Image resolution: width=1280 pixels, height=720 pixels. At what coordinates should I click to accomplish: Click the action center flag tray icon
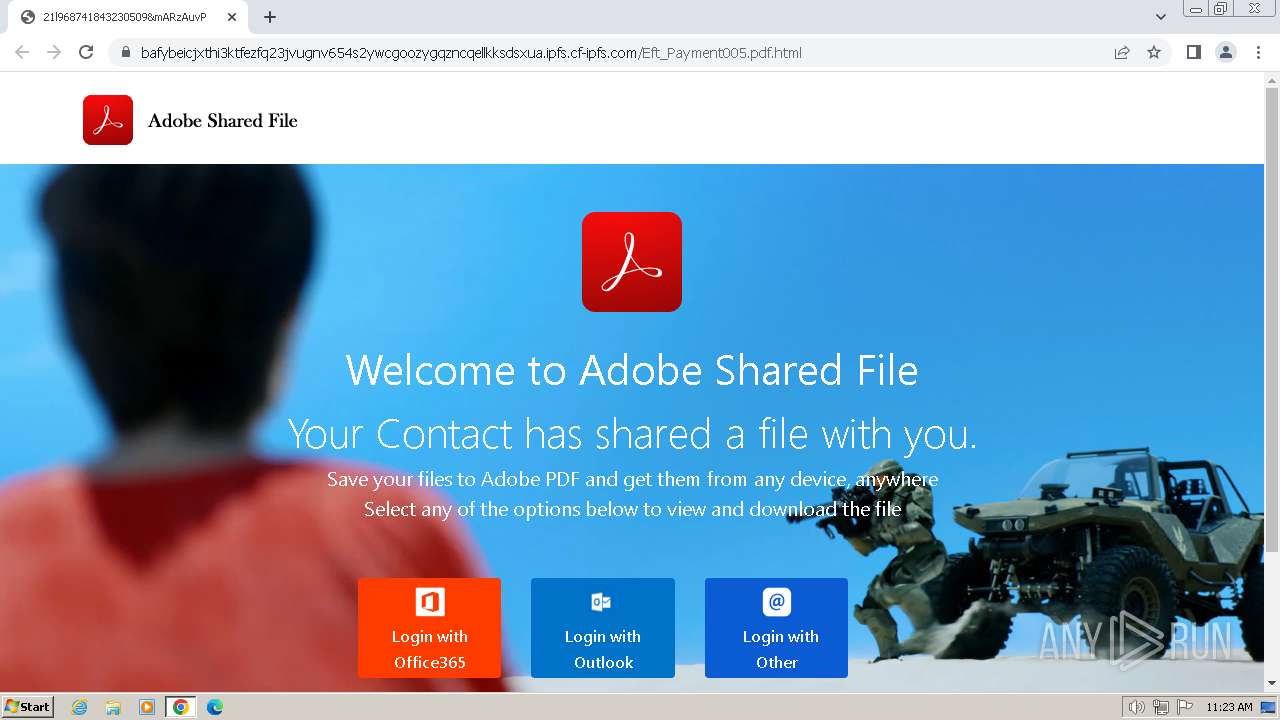[1184, 707]
